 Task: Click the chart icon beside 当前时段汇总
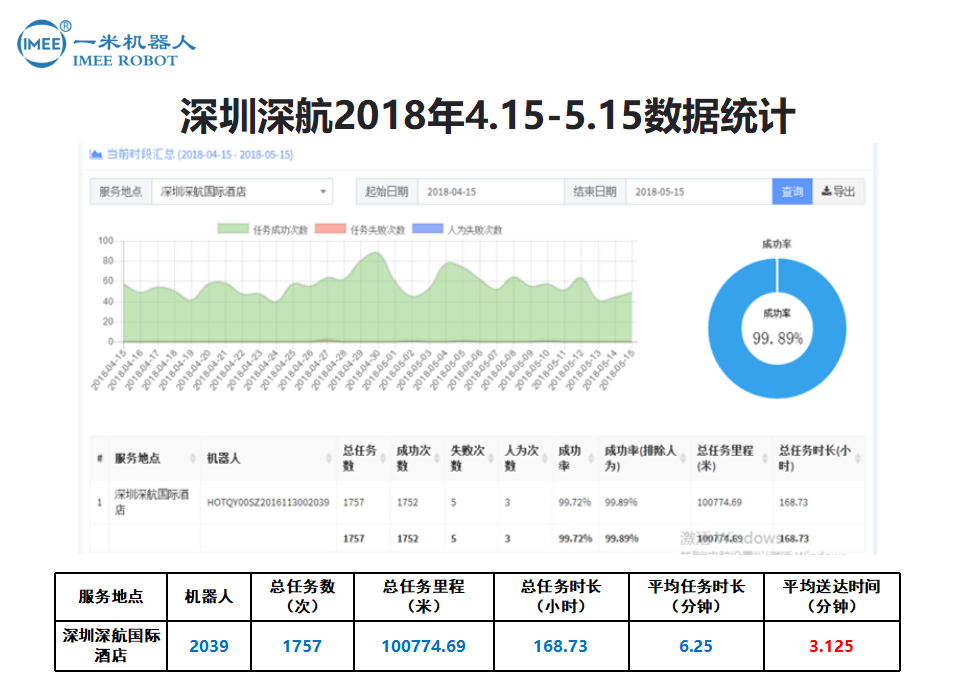coord(96,154)
